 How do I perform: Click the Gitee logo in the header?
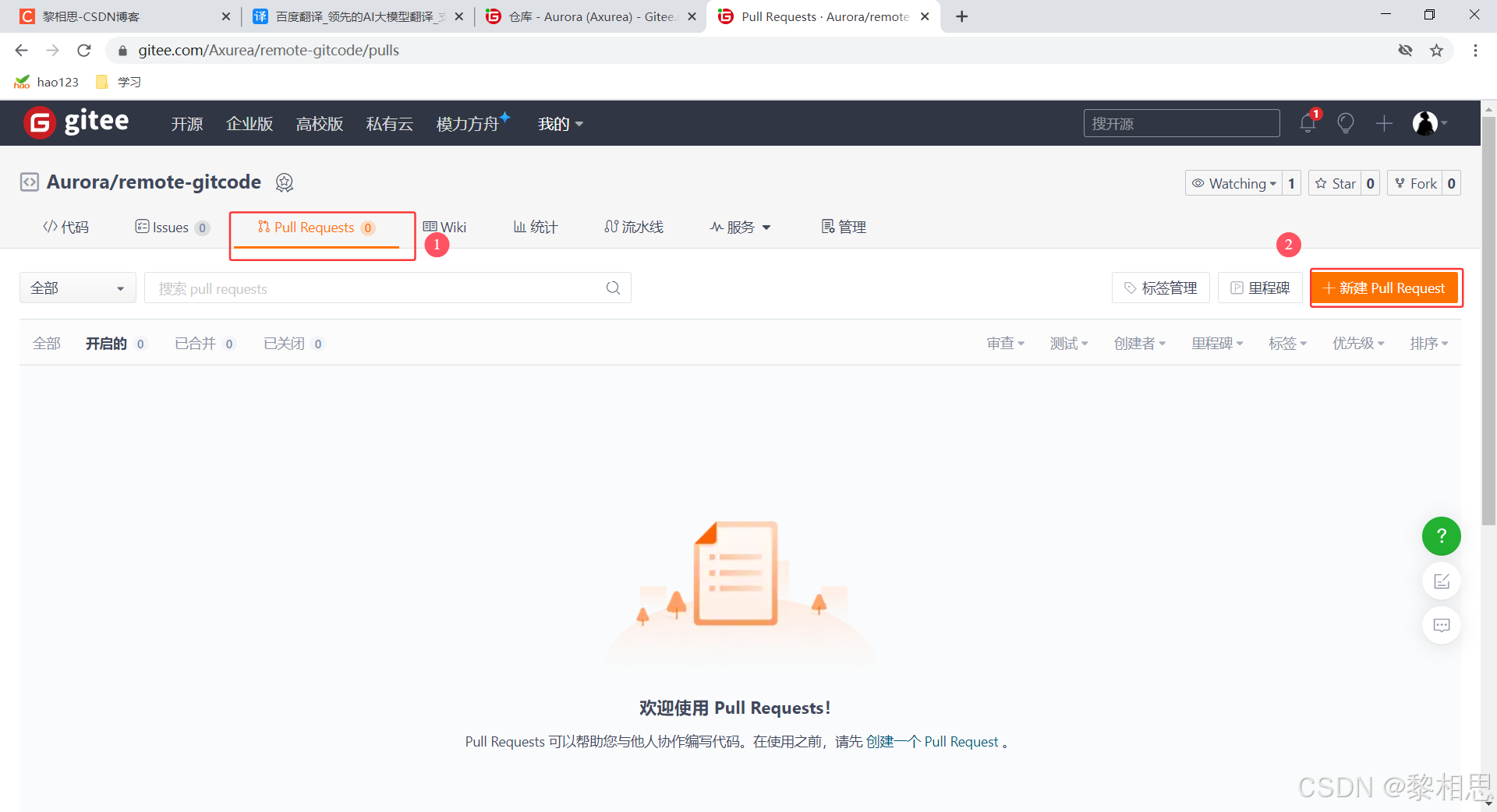pos(76,122)
